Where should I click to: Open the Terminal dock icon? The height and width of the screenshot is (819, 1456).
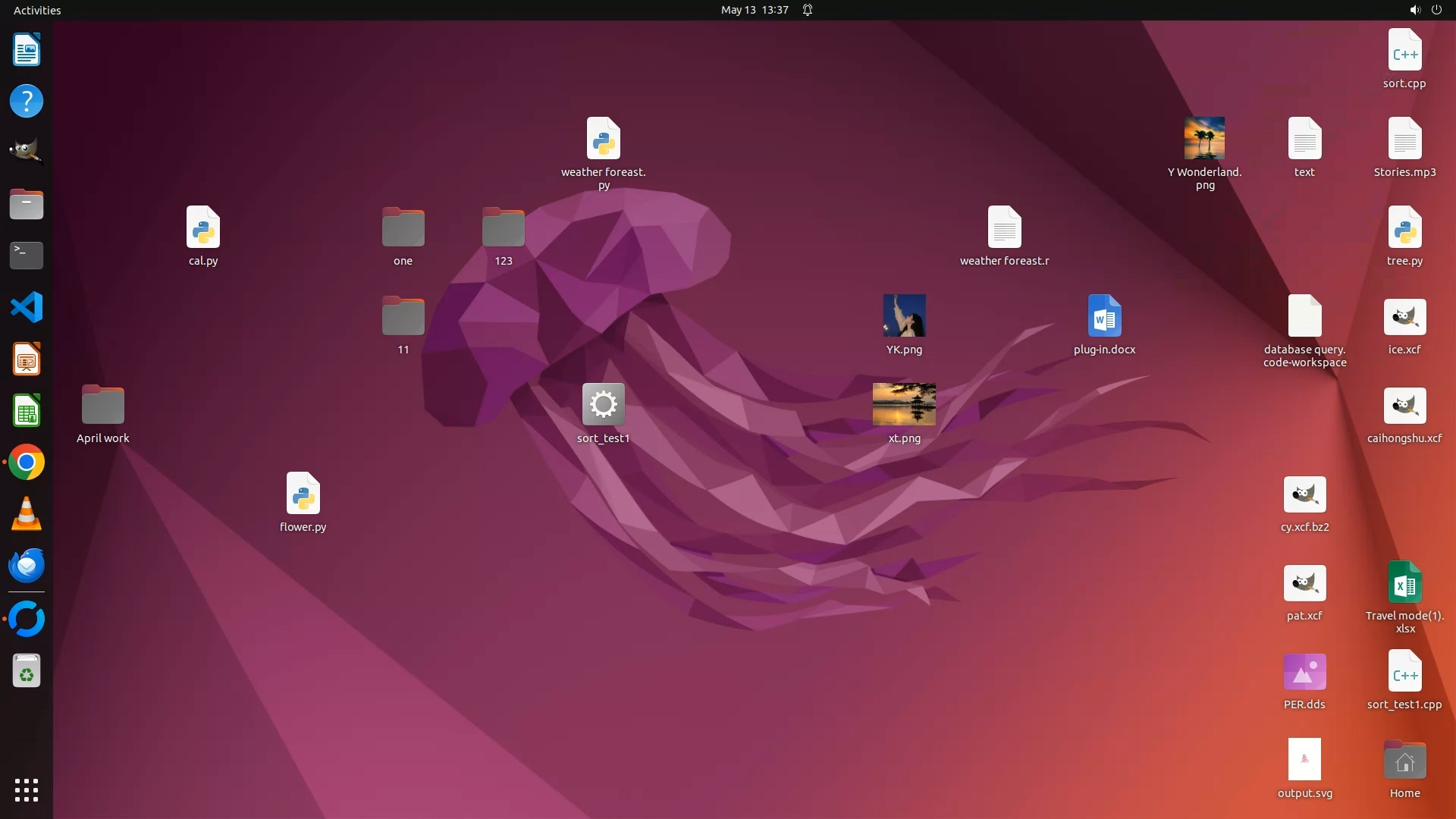(x=27, y=256)
